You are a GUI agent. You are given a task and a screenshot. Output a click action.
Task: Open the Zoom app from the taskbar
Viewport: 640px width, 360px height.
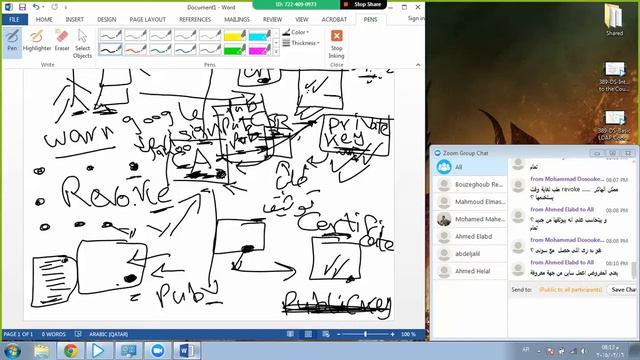(157, 351)
